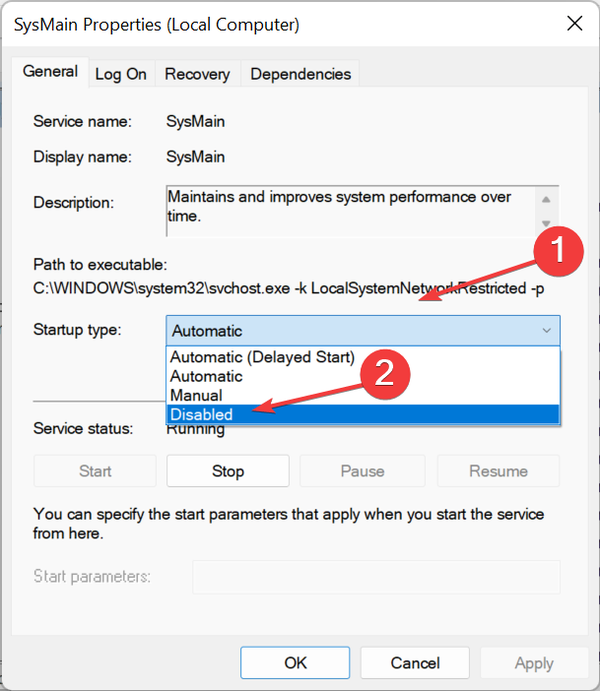Viewport: 600px width, 691px height.
Task: Click the Description box scroll-down arrow
Action: (547, 223)
